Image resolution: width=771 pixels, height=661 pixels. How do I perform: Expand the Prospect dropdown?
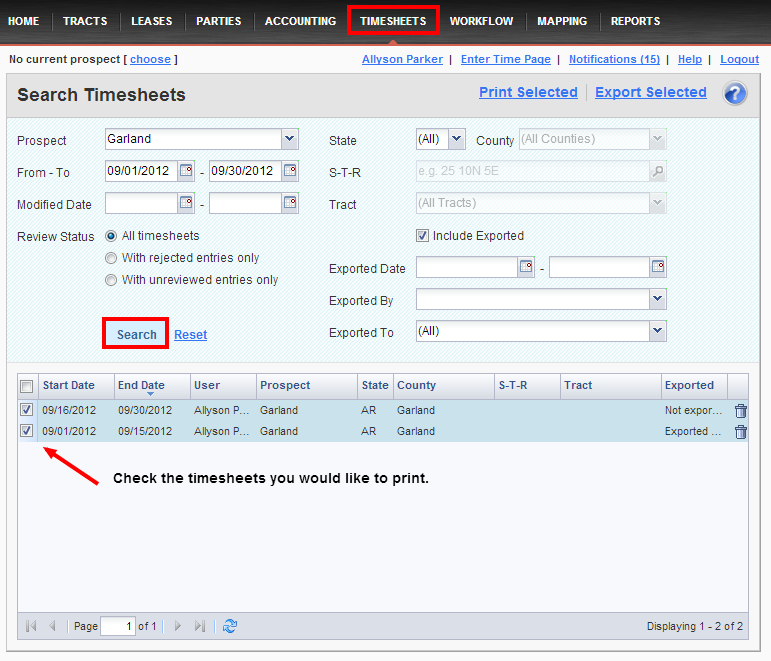[289, 139]
